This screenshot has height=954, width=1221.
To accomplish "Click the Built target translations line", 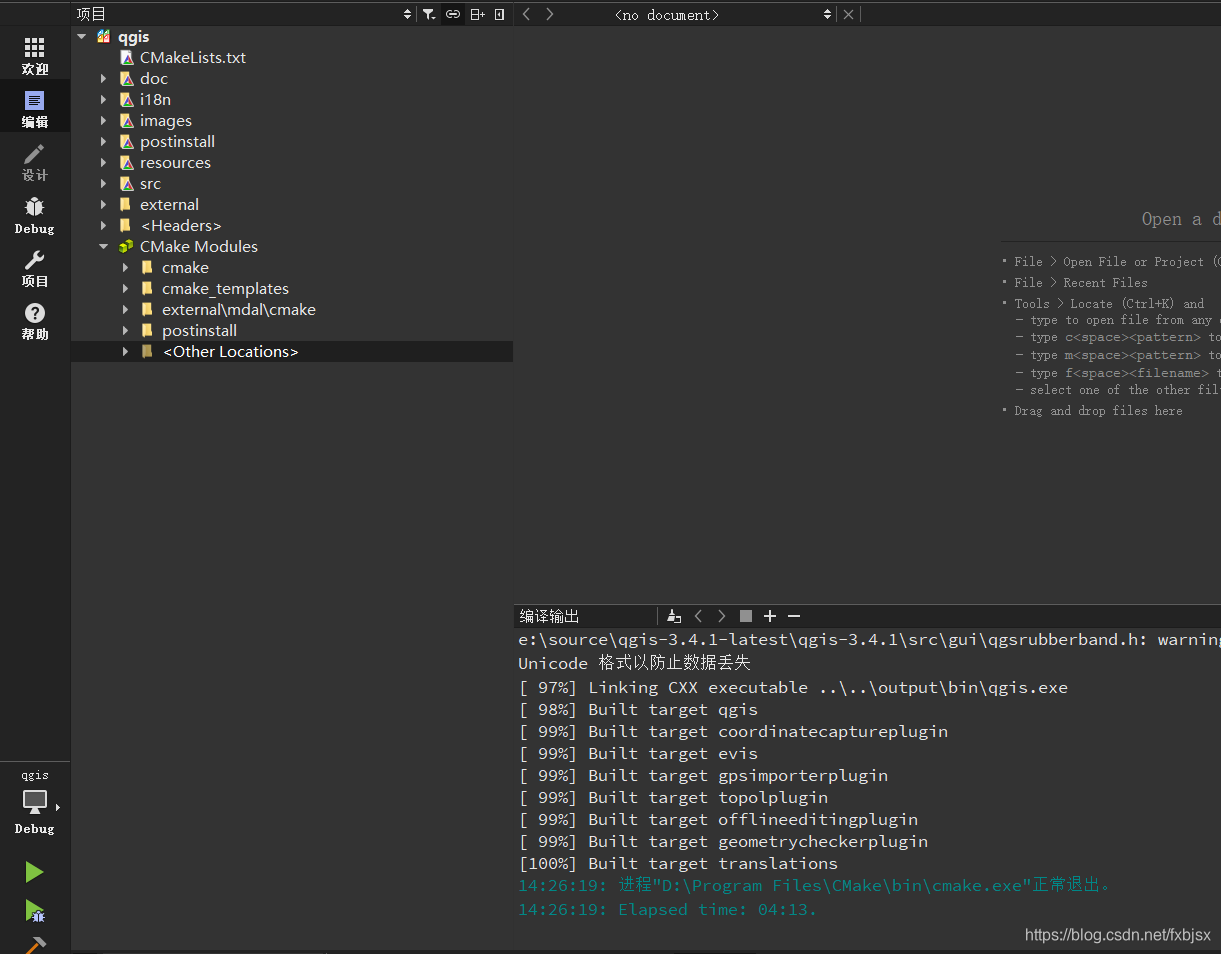I will tap(678, 863).
